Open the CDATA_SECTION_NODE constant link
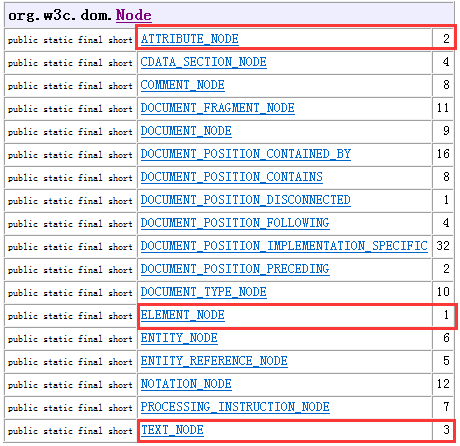460x446 pixels. [204, 62]
